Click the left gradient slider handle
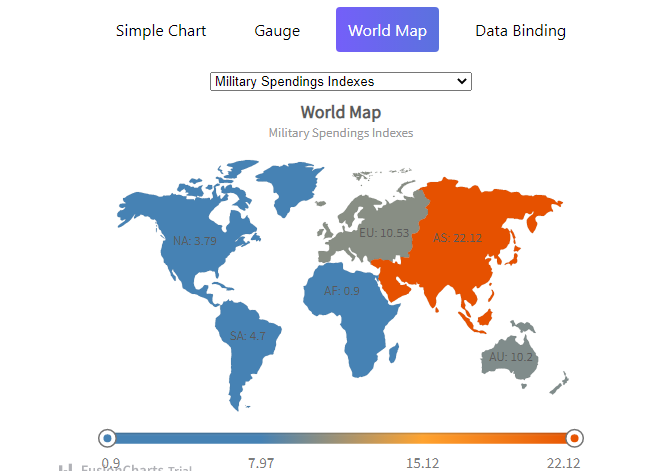Viewport: 645px width, 471px height. [107, 438]
